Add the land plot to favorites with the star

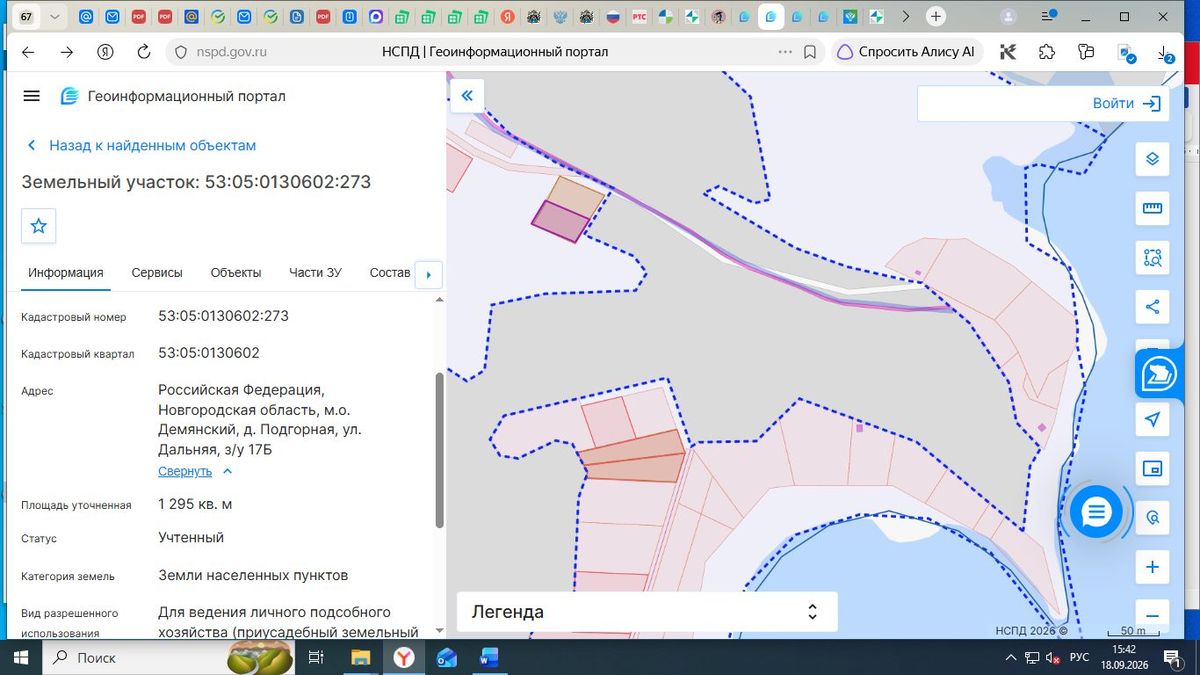(39, 226)
